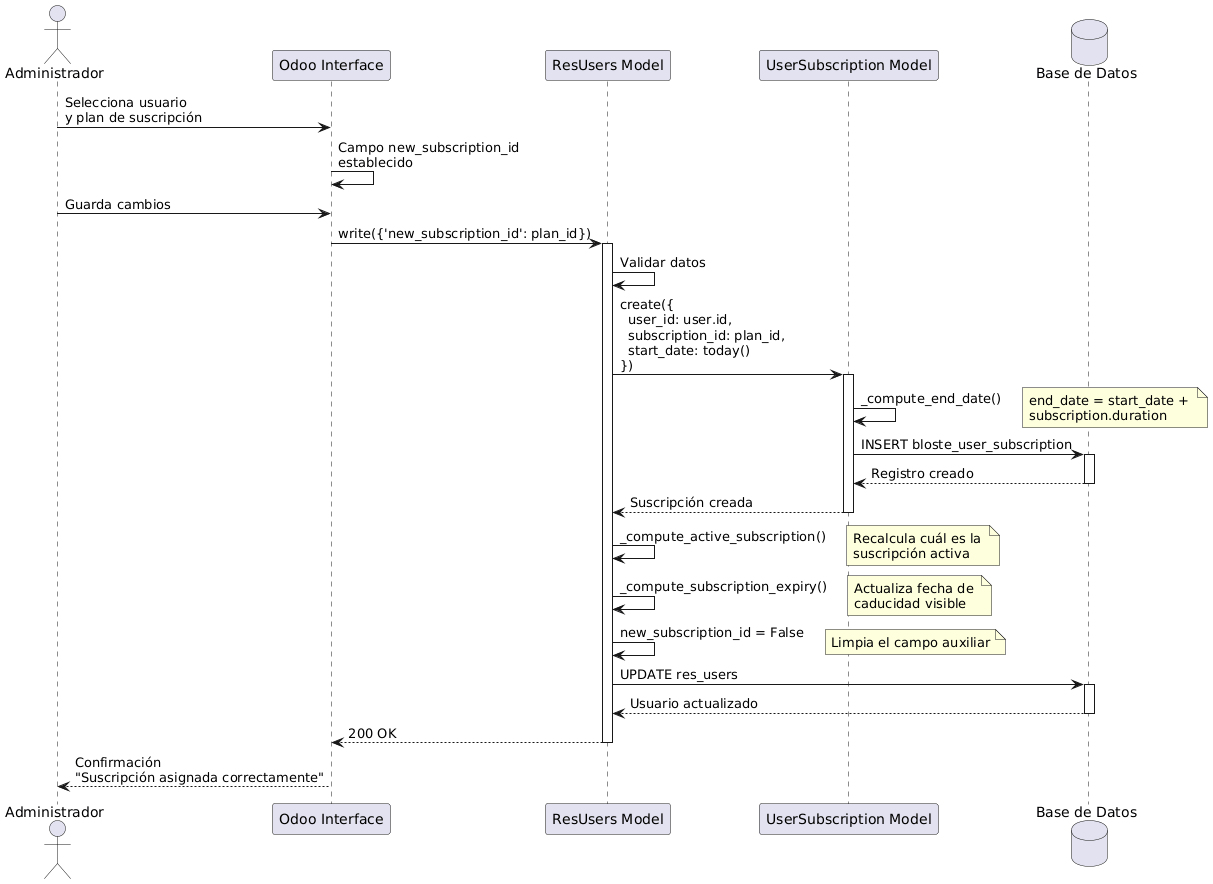Select the bottom Odoo Interface participant box
1213x884 pixels.
[331, 819]
